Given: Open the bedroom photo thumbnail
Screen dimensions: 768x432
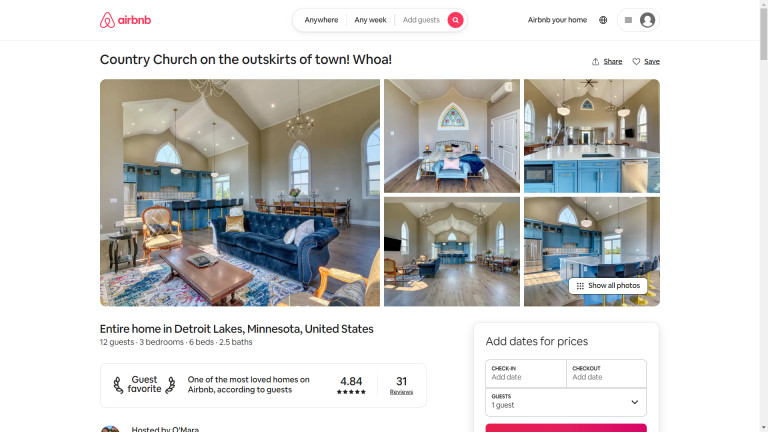Looking at the screenshot, I should [452, 136].
